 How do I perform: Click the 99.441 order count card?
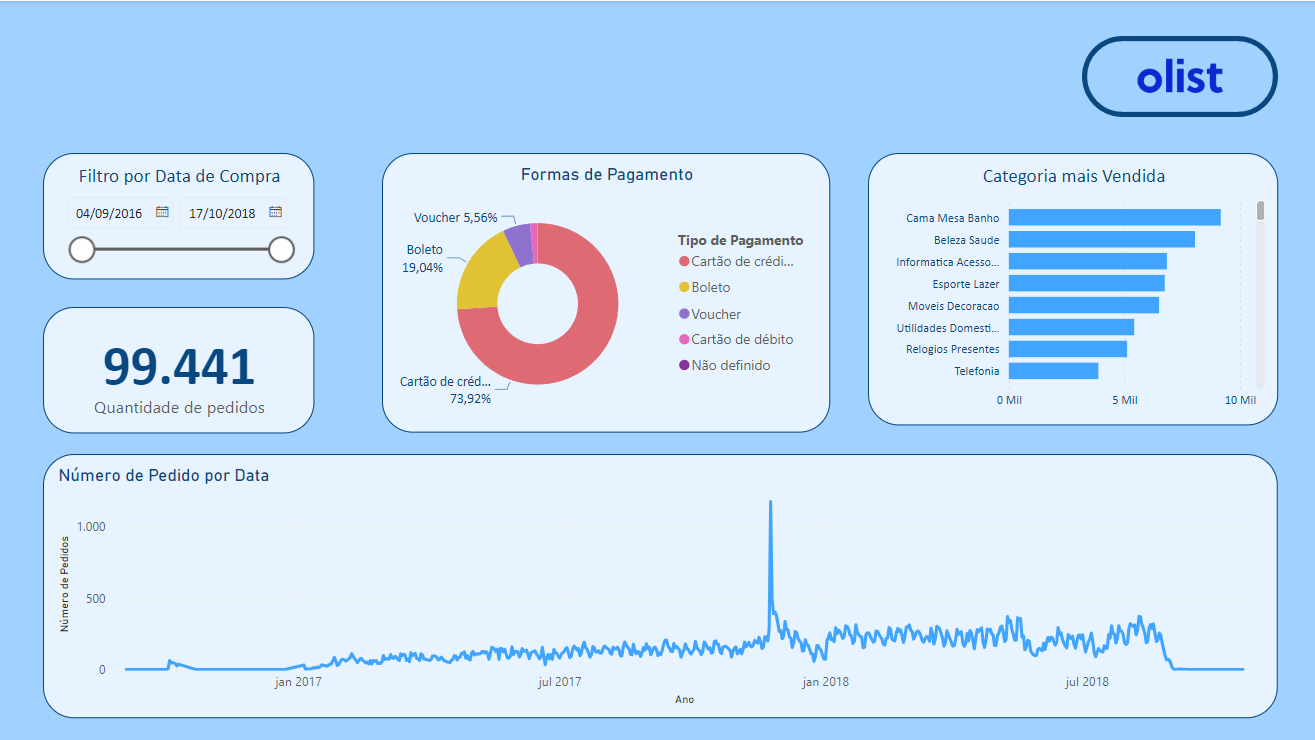coord(179,369)
